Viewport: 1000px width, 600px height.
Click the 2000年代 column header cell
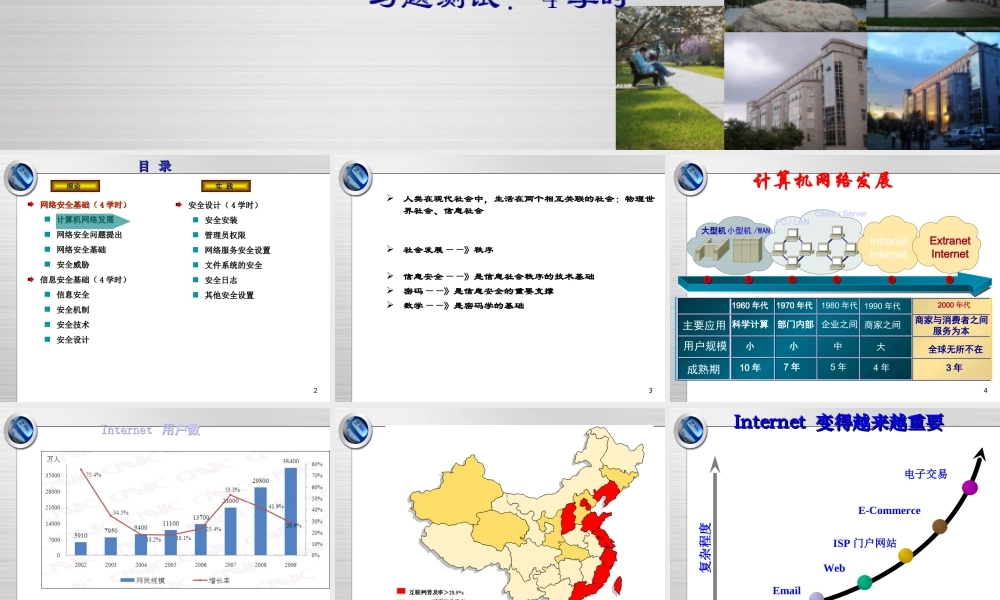pos(954,304)
